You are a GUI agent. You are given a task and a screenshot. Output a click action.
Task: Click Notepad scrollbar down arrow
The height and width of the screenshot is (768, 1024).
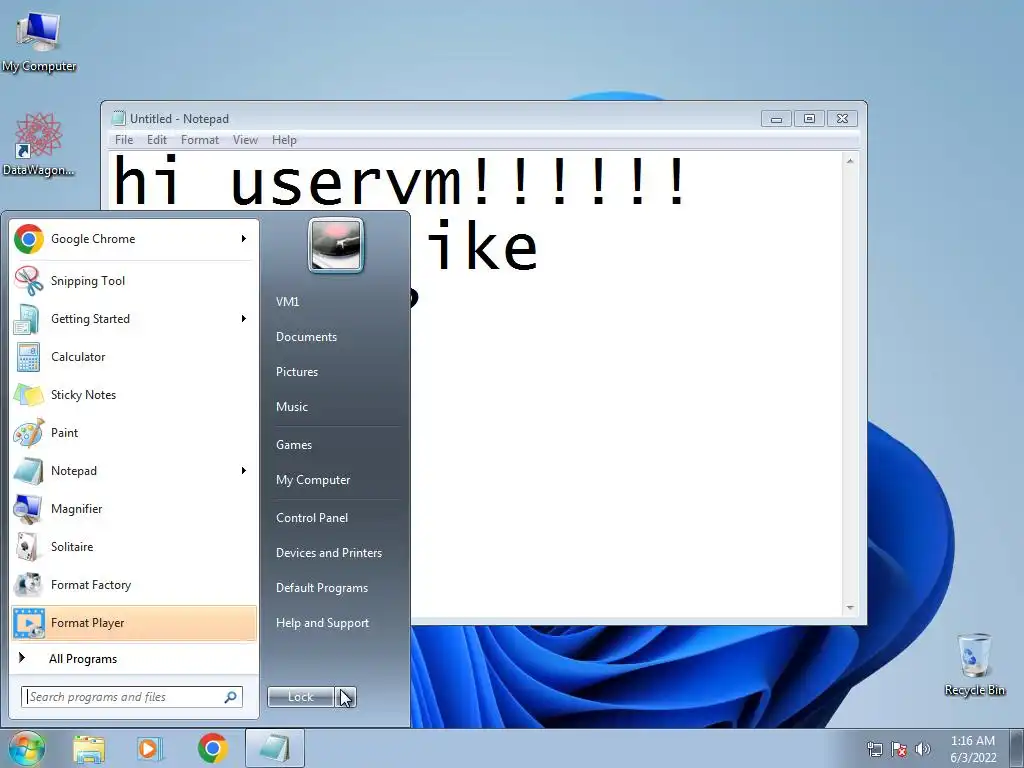[850, 608]
